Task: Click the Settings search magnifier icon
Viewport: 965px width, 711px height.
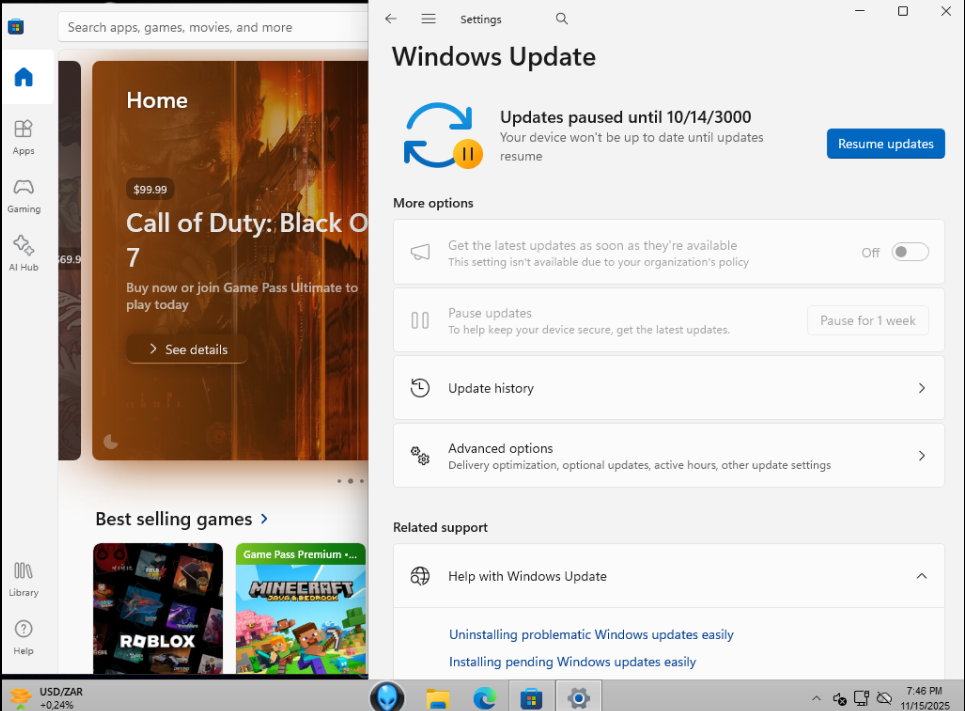Action: click(561, 19)
